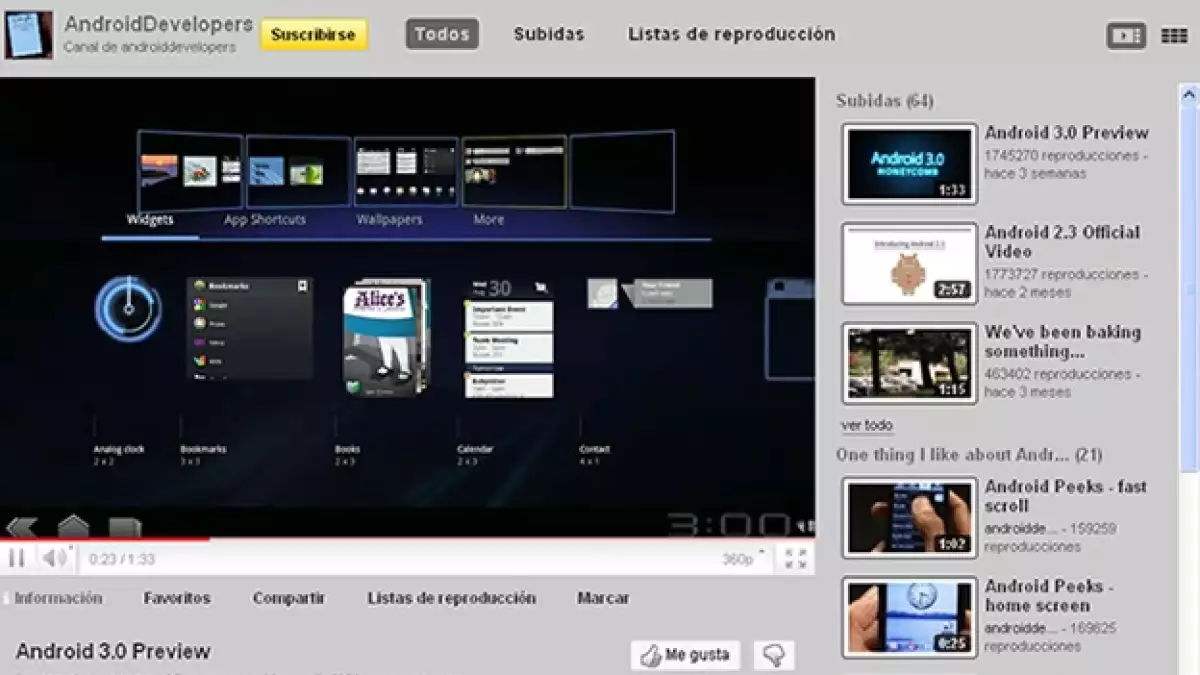
Task: Select the Todos tab
Action: point(442,34)
